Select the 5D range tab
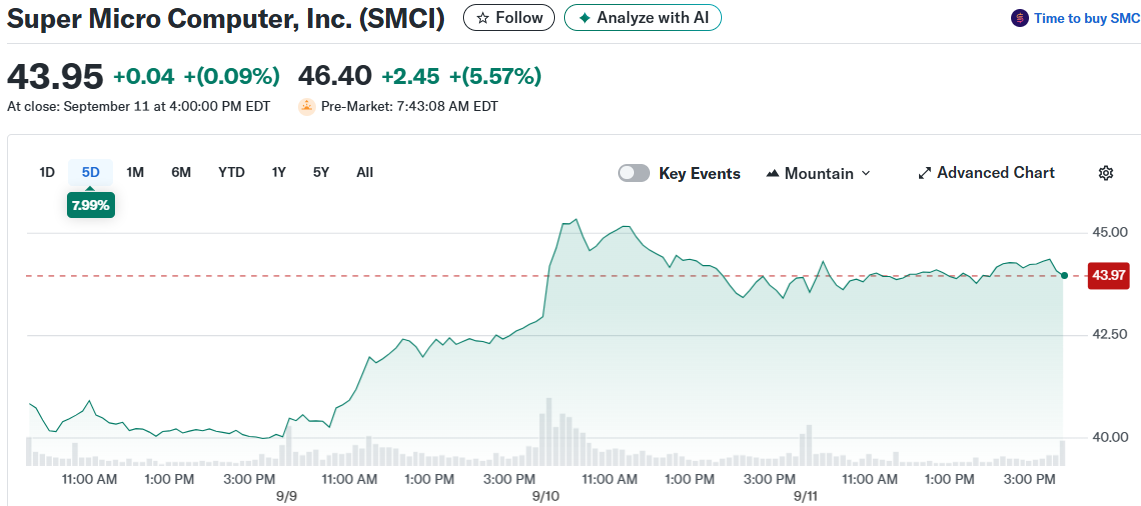The height and width of the screenshot is (506, 1141). (91, 173)
